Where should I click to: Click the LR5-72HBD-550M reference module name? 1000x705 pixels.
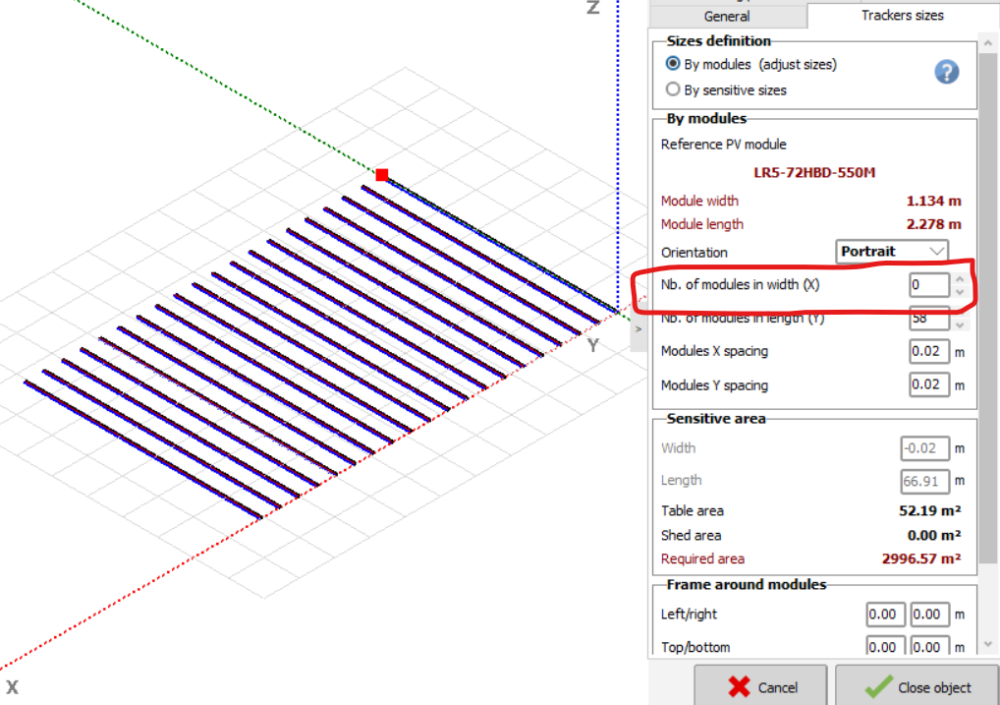(x=814, y=173)
